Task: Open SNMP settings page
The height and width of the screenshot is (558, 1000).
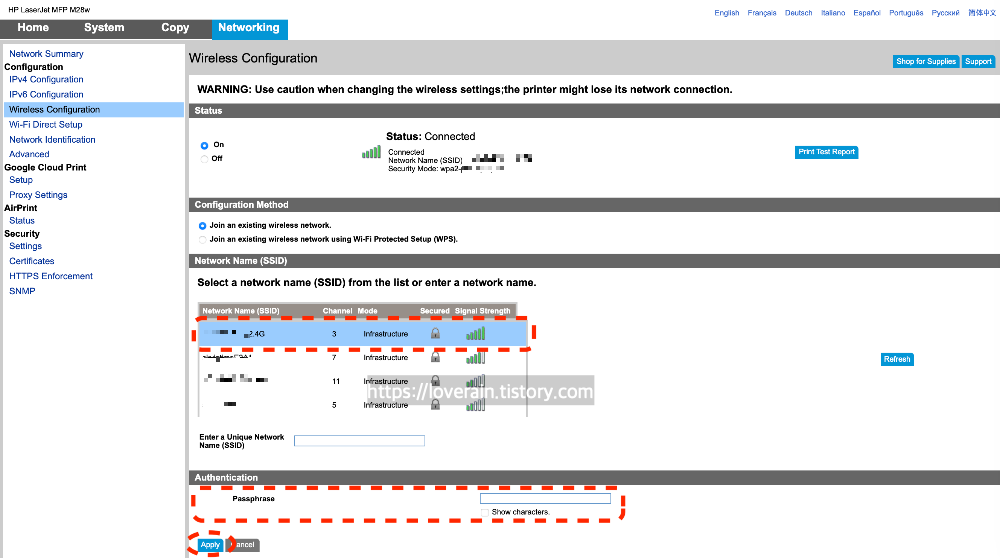Action: click(22, 291)
